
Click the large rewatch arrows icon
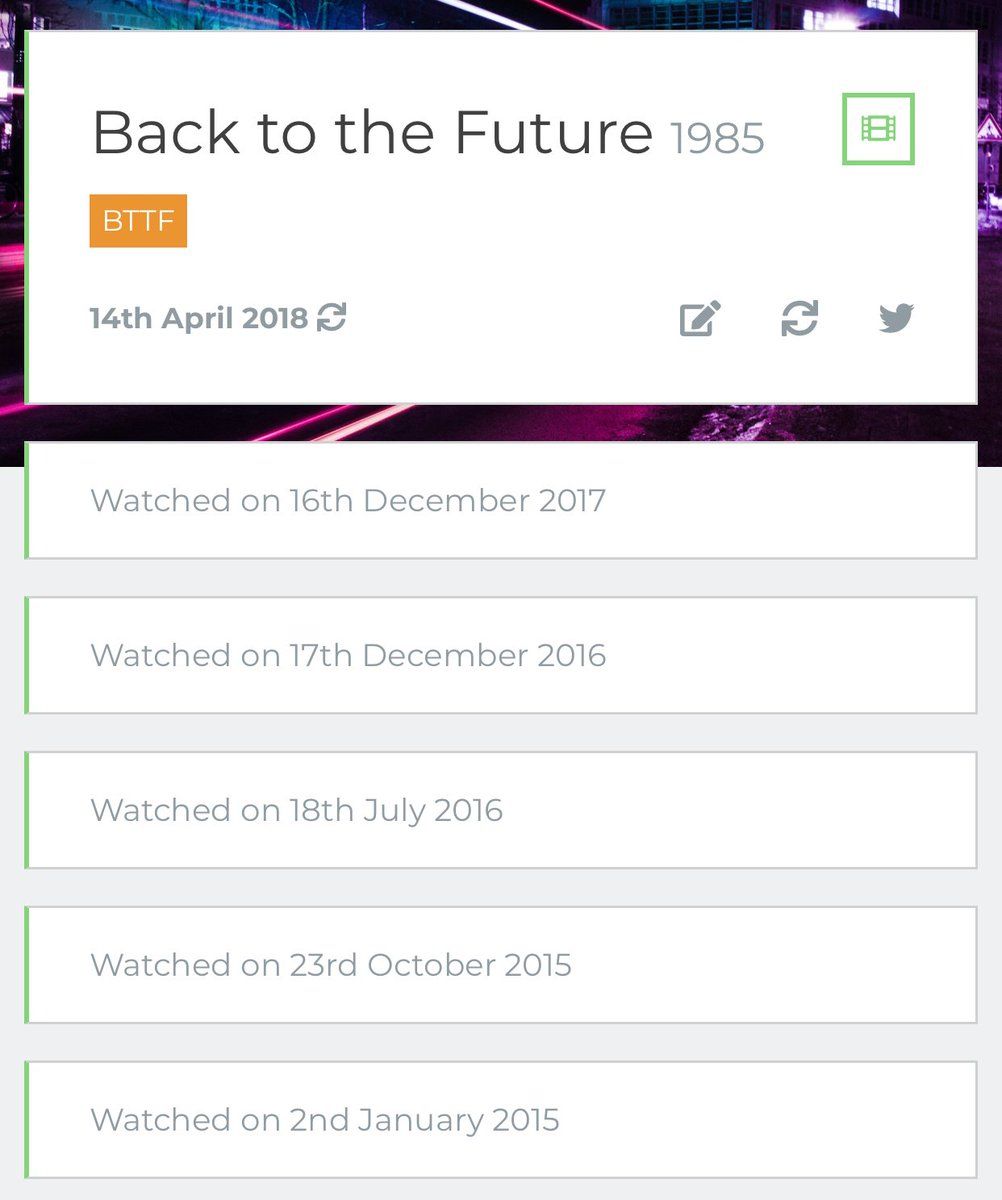799,319
